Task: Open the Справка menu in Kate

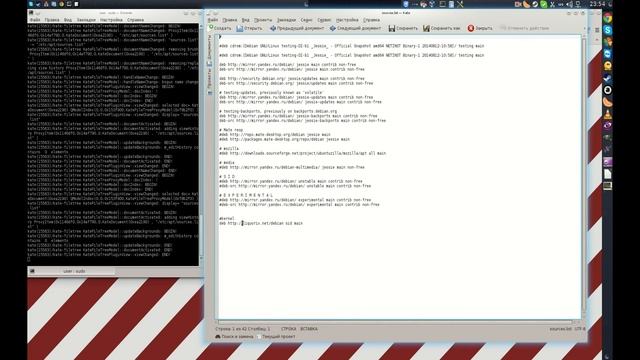Action: 371,20
